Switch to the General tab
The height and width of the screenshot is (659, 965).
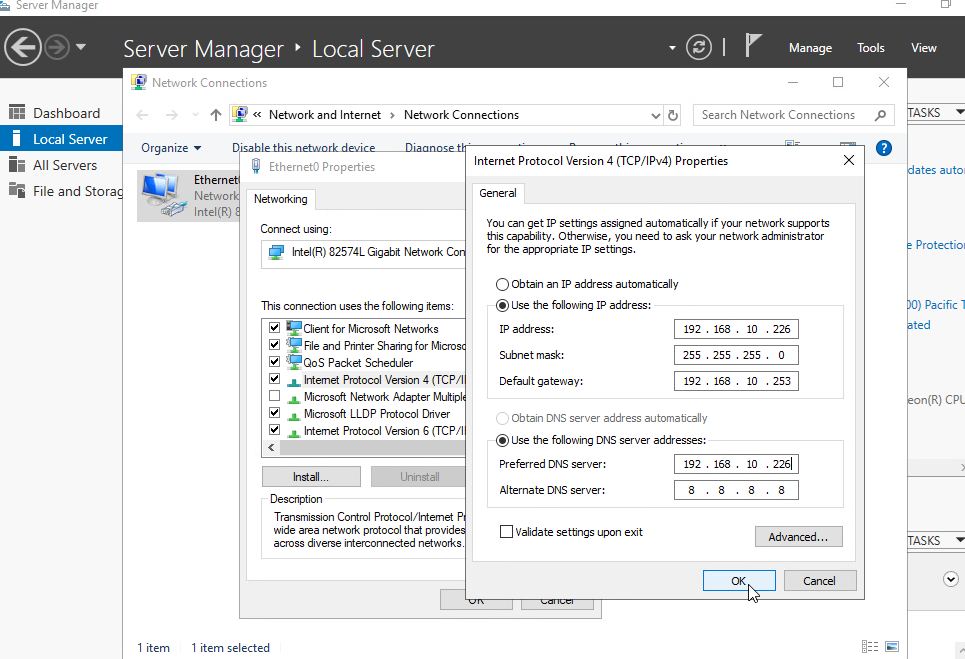point(498,193)
